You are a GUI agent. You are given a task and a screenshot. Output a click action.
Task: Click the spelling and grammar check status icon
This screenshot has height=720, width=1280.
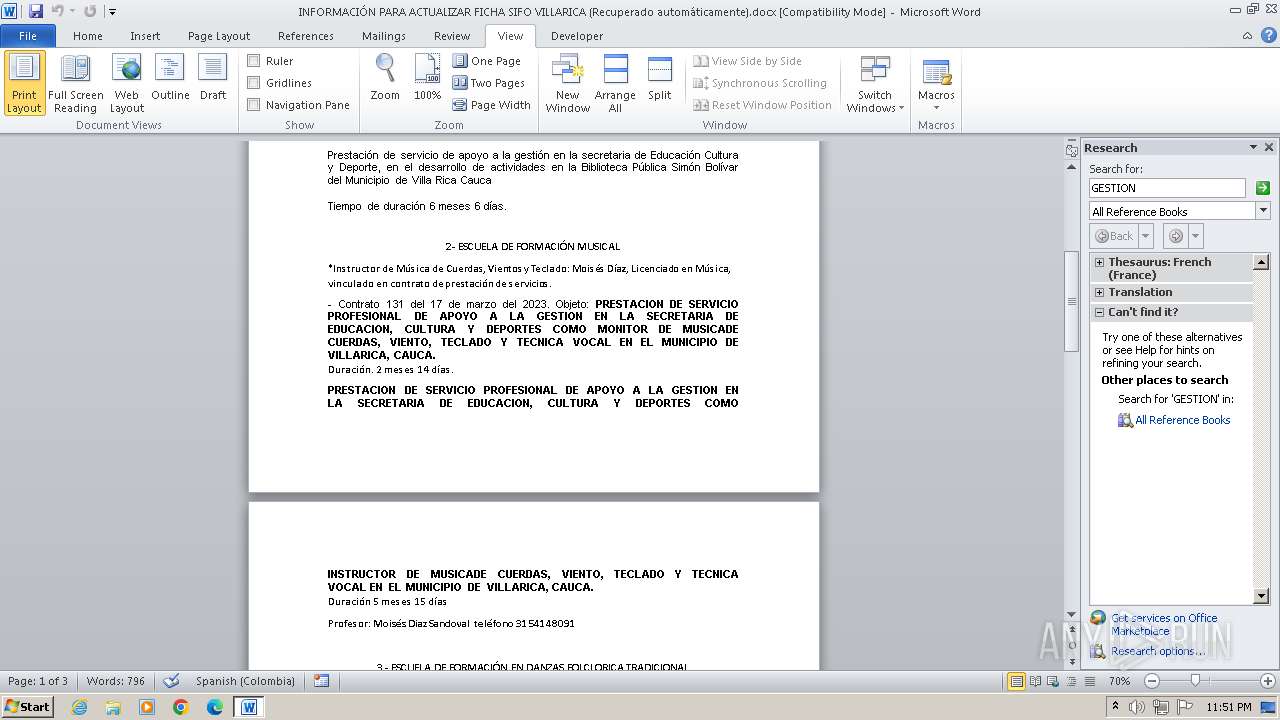pyautogui.click(x=172, y=681)
